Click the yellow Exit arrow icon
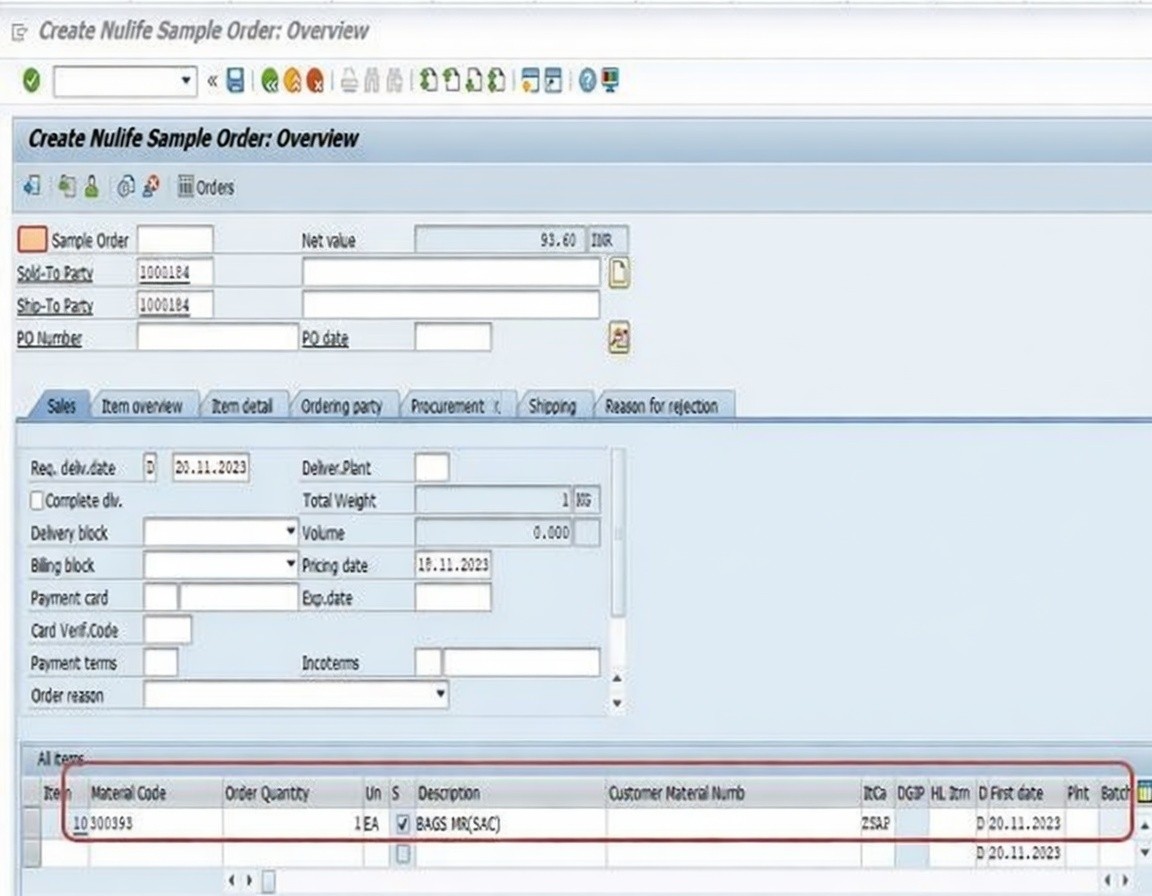 pyautogui.click(x=292, y=81)
